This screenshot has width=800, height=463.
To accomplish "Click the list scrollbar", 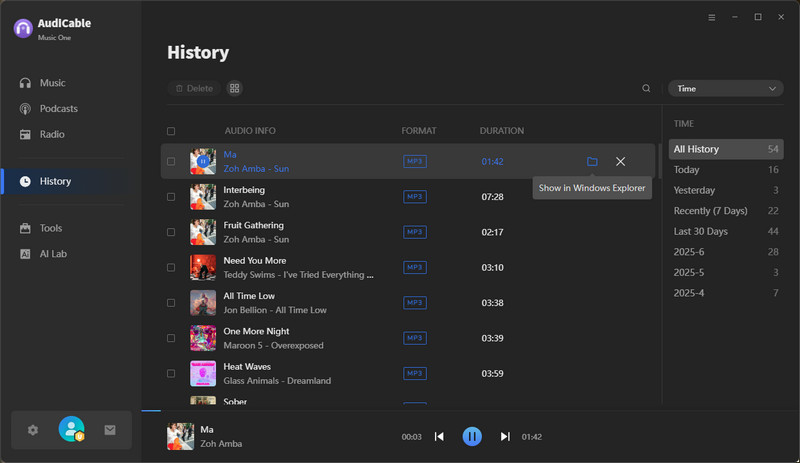I will pyautogui.click(x=660, y=161).
